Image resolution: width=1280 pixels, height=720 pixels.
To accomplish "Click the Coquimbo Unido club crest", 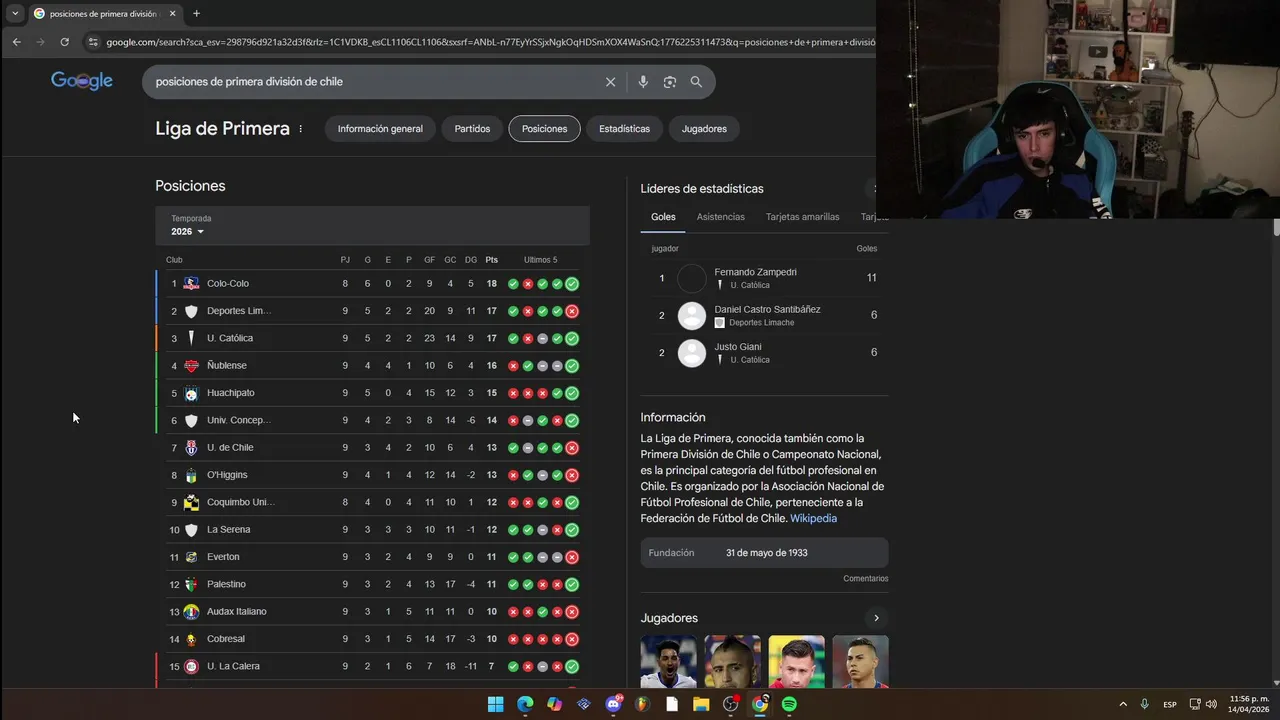I will click(191, 502).
